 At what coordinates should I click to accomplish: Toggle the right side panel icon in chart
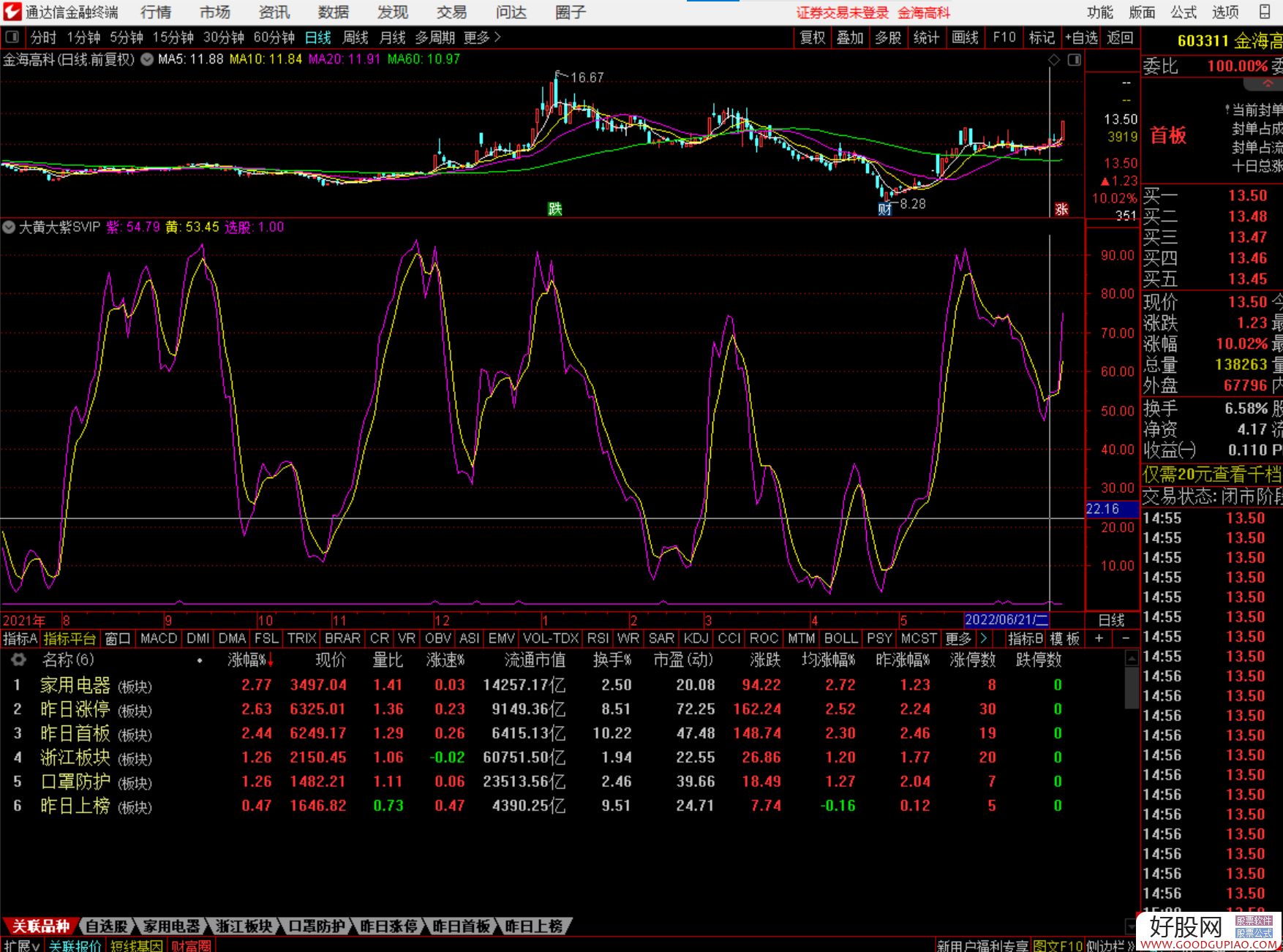pos(1074,60)
